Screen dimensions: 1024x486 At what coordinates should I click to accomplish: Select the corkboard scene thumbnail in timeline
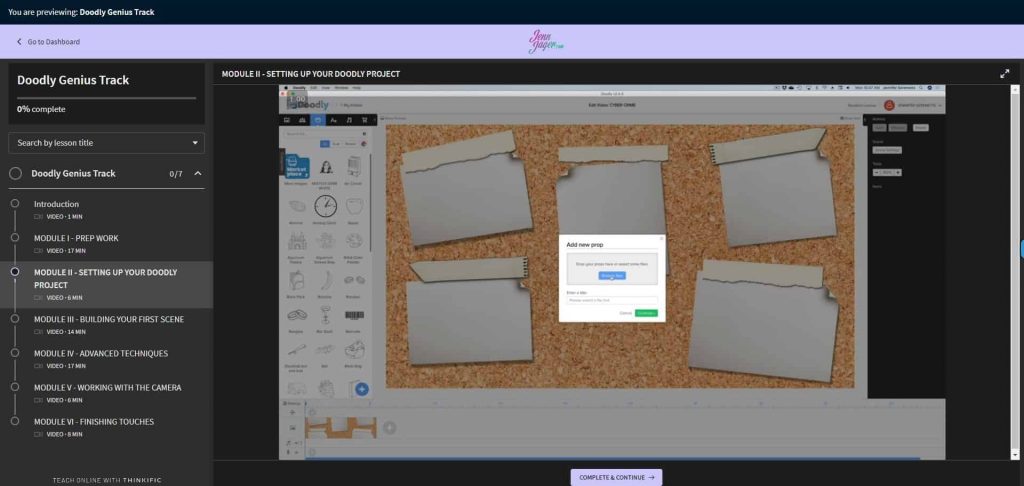pyautogui.click(x=341, y=428)
